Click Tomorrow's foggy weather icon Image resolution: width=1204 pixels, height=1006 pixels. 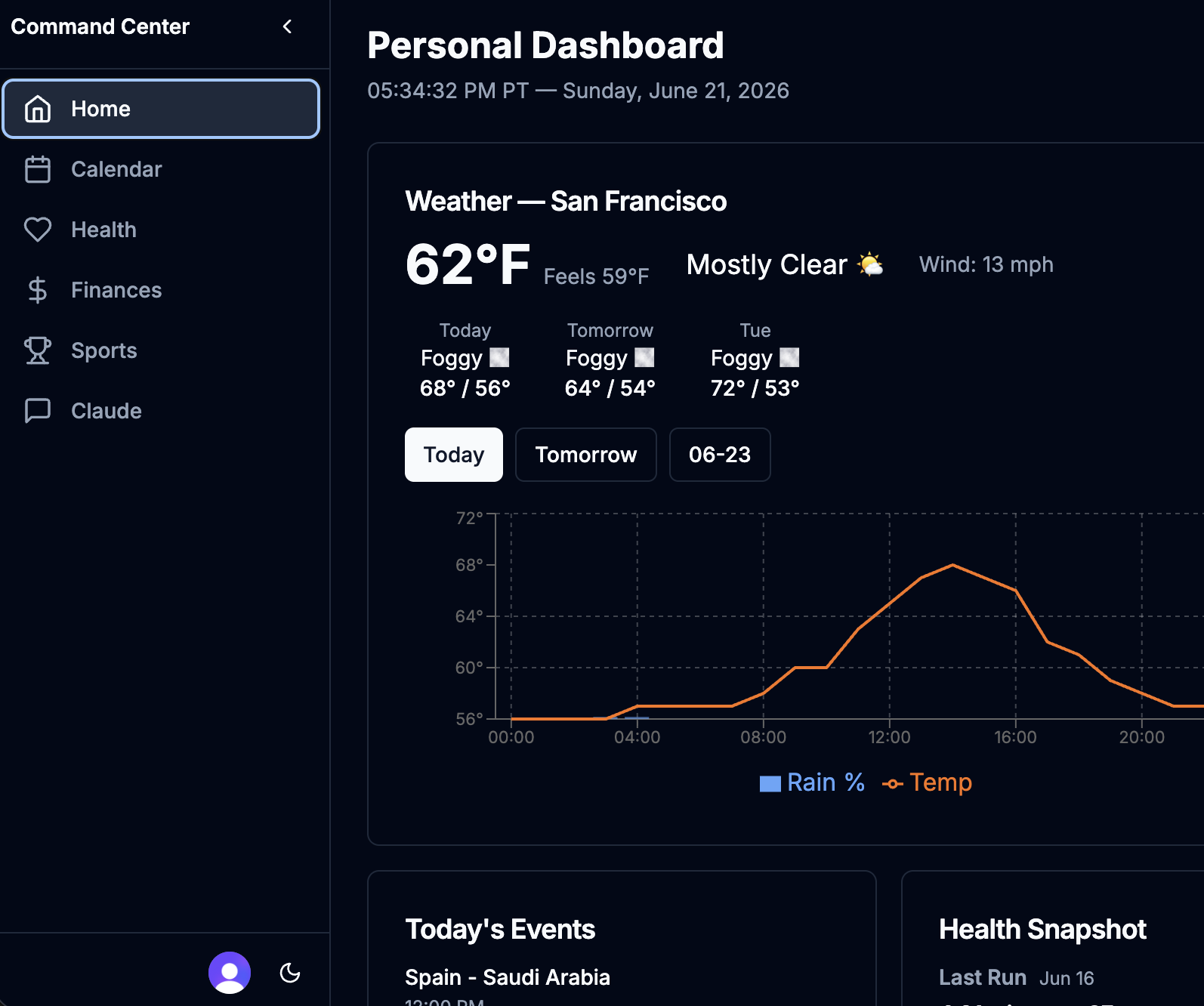click(644, 357)
